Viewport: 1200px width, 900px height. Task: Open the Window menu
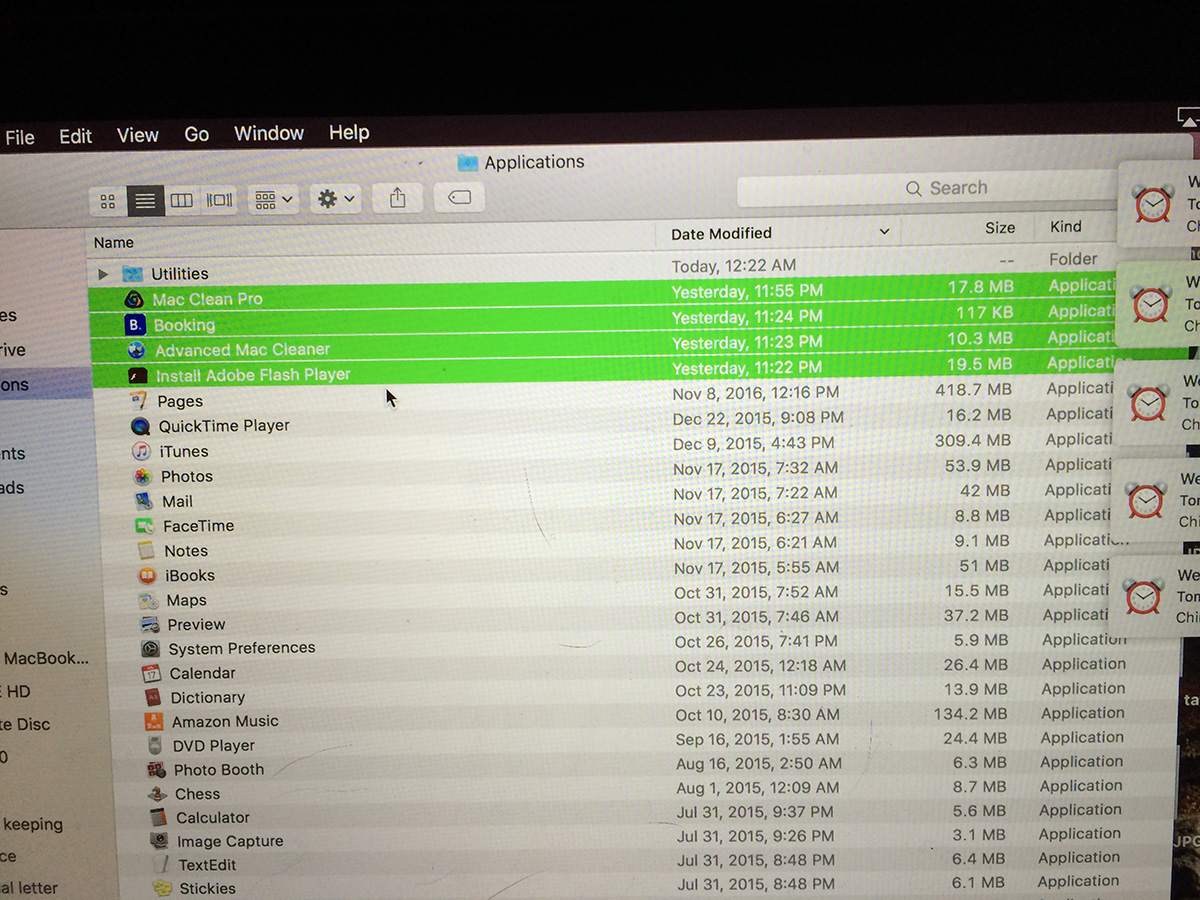click(268, 134)
